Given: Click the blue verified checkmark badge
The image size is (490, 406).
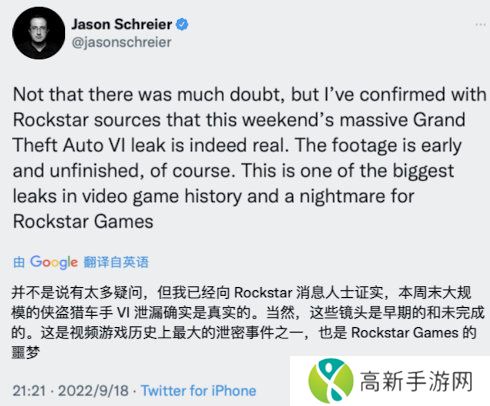Looking at the screenshot, I should [182, 25].
